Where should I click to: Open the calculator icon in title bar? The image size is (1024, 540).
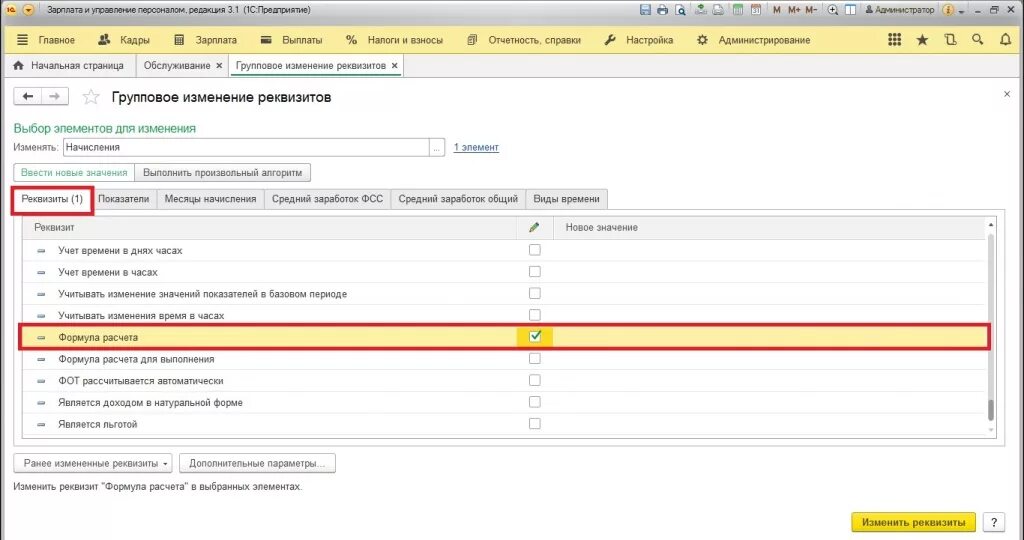738,10
